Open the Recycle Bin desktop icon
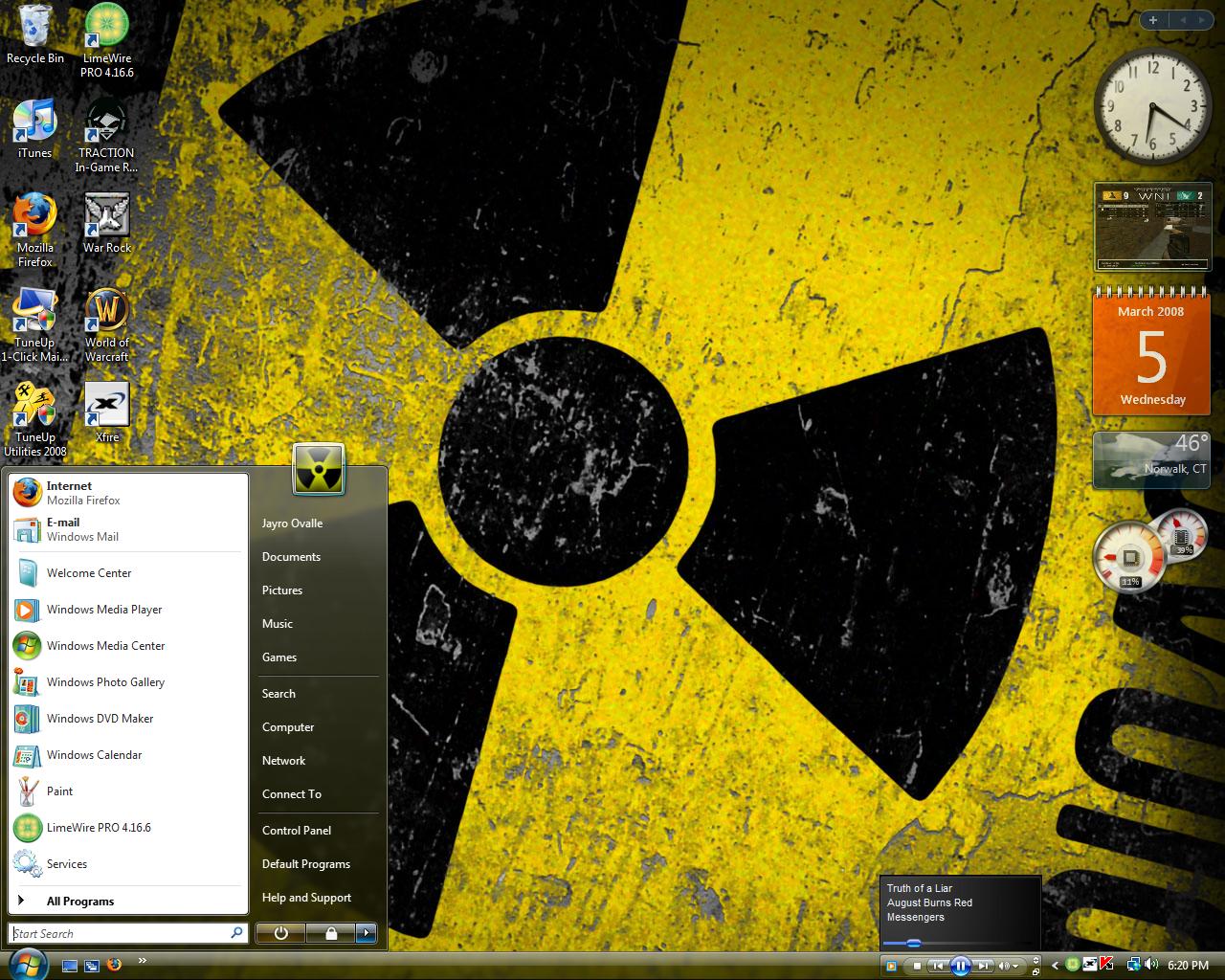This screenshot has width=1225, height=980. click(x=35, y=34)
